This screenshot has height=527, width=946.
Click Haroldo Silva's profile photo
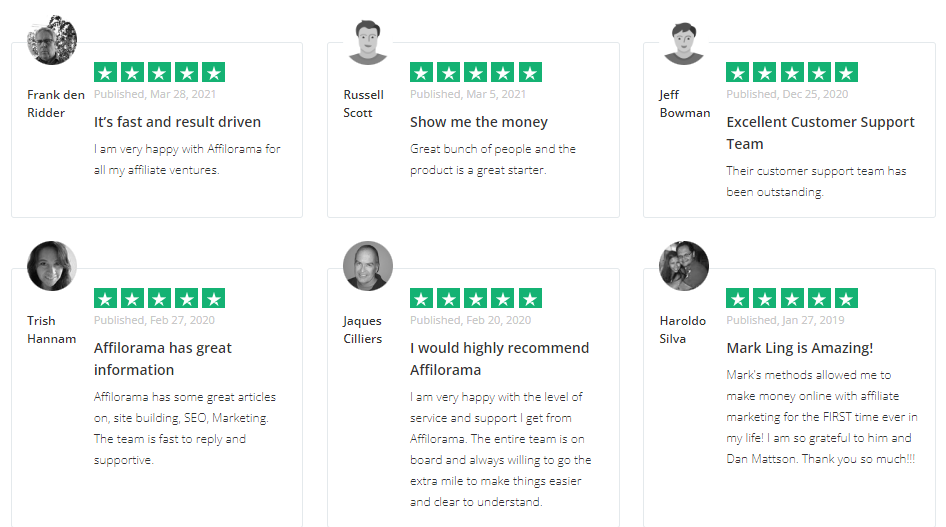coord(684,266)
